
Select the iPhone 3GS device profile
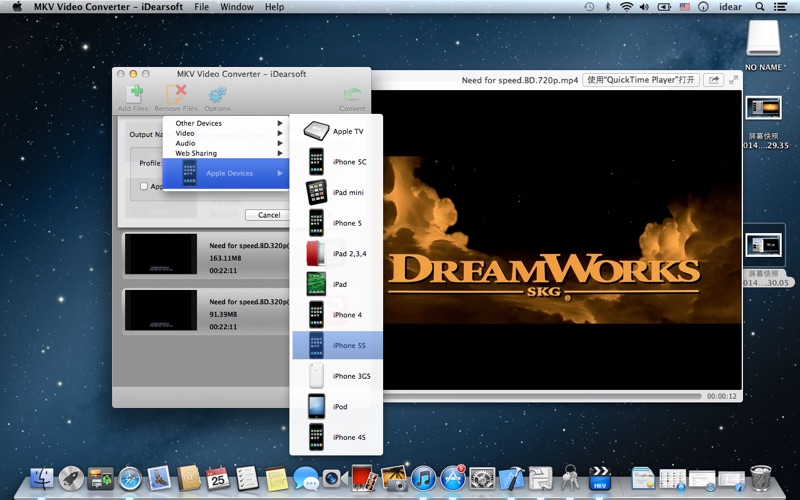(336, 376)
